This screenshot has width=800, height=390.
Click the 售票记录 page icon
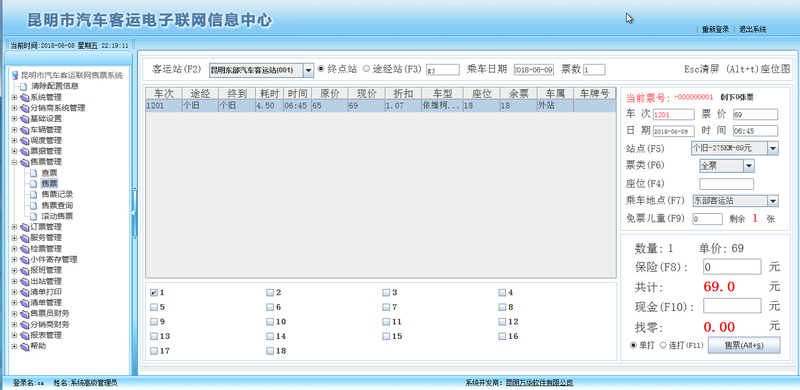(34, 194)
